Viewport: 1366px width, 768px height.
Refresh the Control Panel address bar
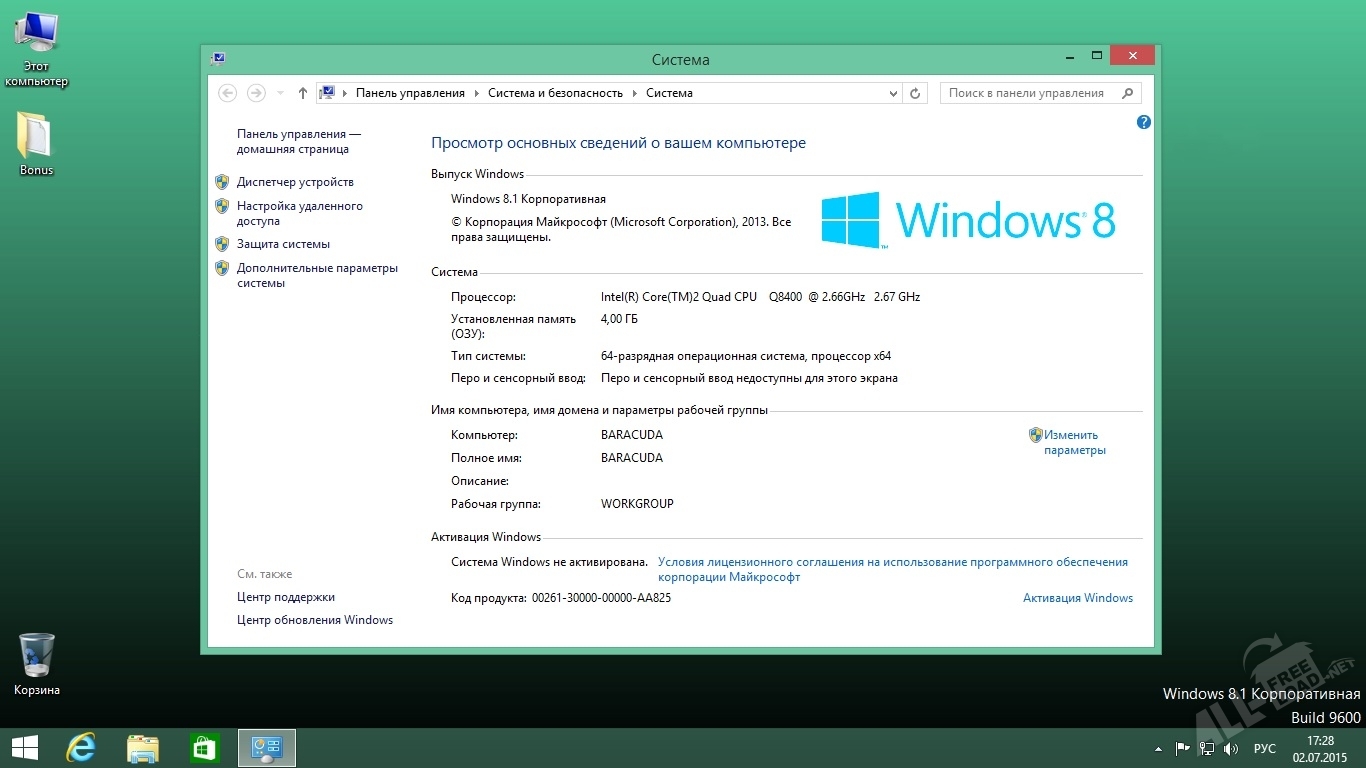[x=914, y=93]
